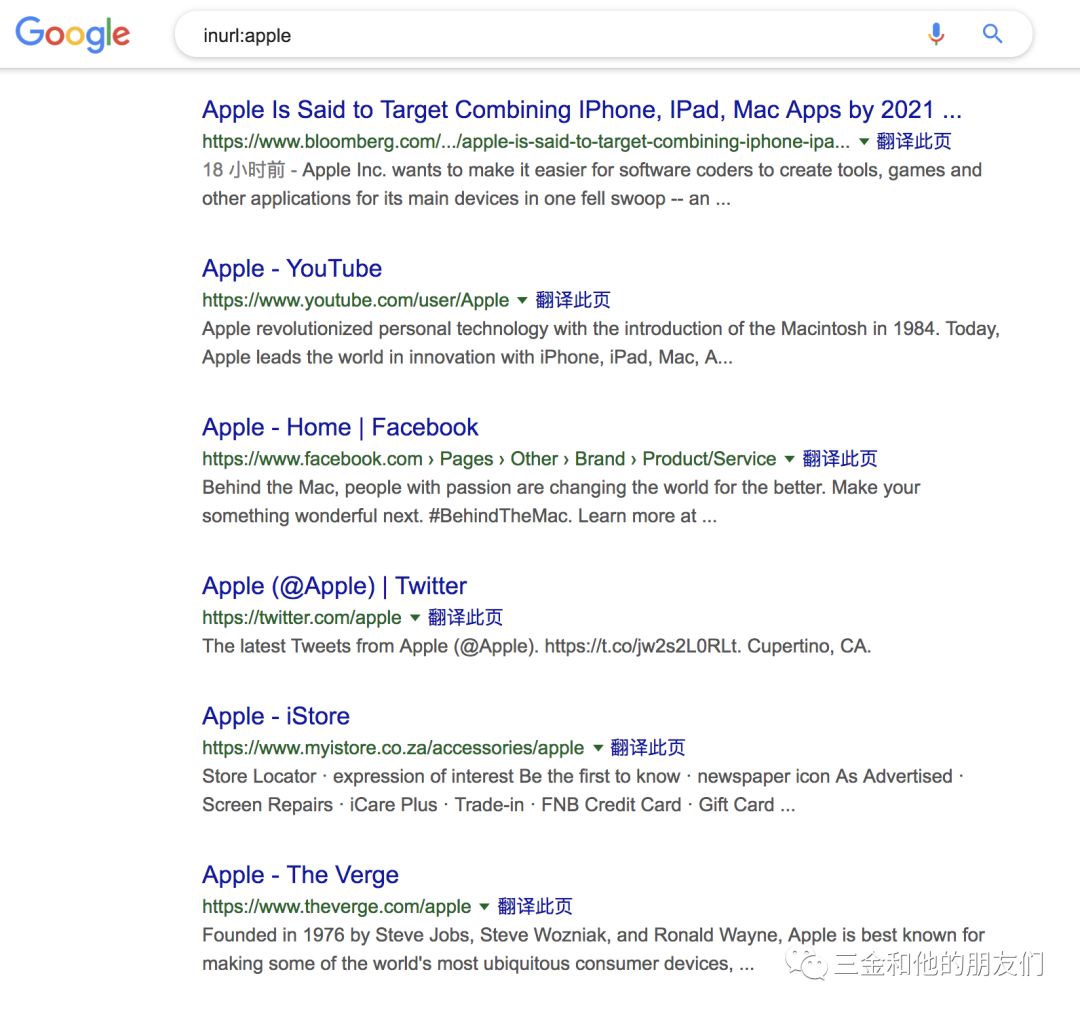Screen dimensions: 1080x1012
Task: Expand the dropdown arrow beside twitter.com/apple URL
Action: tap(415, 617)
